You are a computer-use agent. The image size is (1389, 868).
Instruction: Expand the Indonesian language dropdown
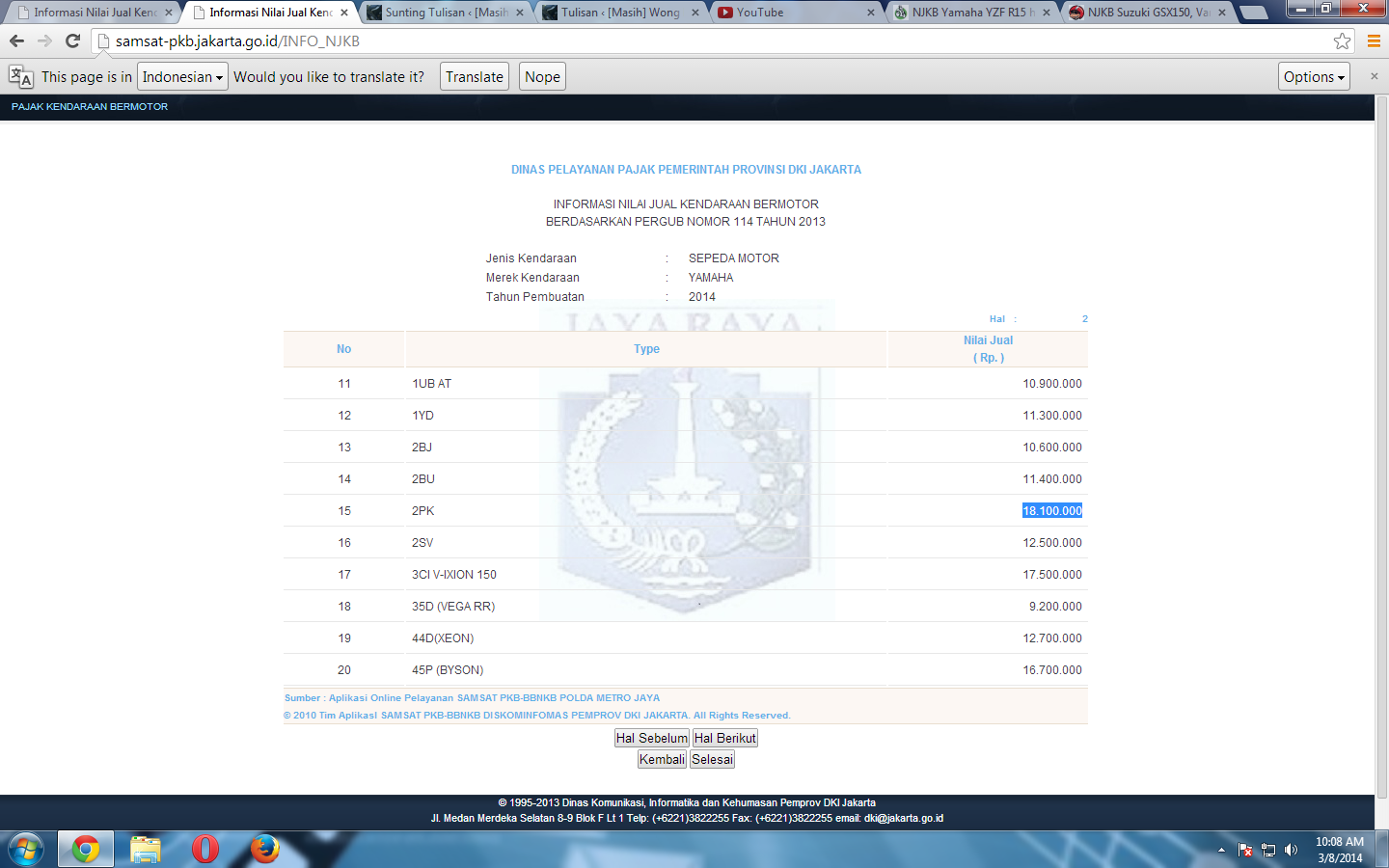(x=182, y=77)
